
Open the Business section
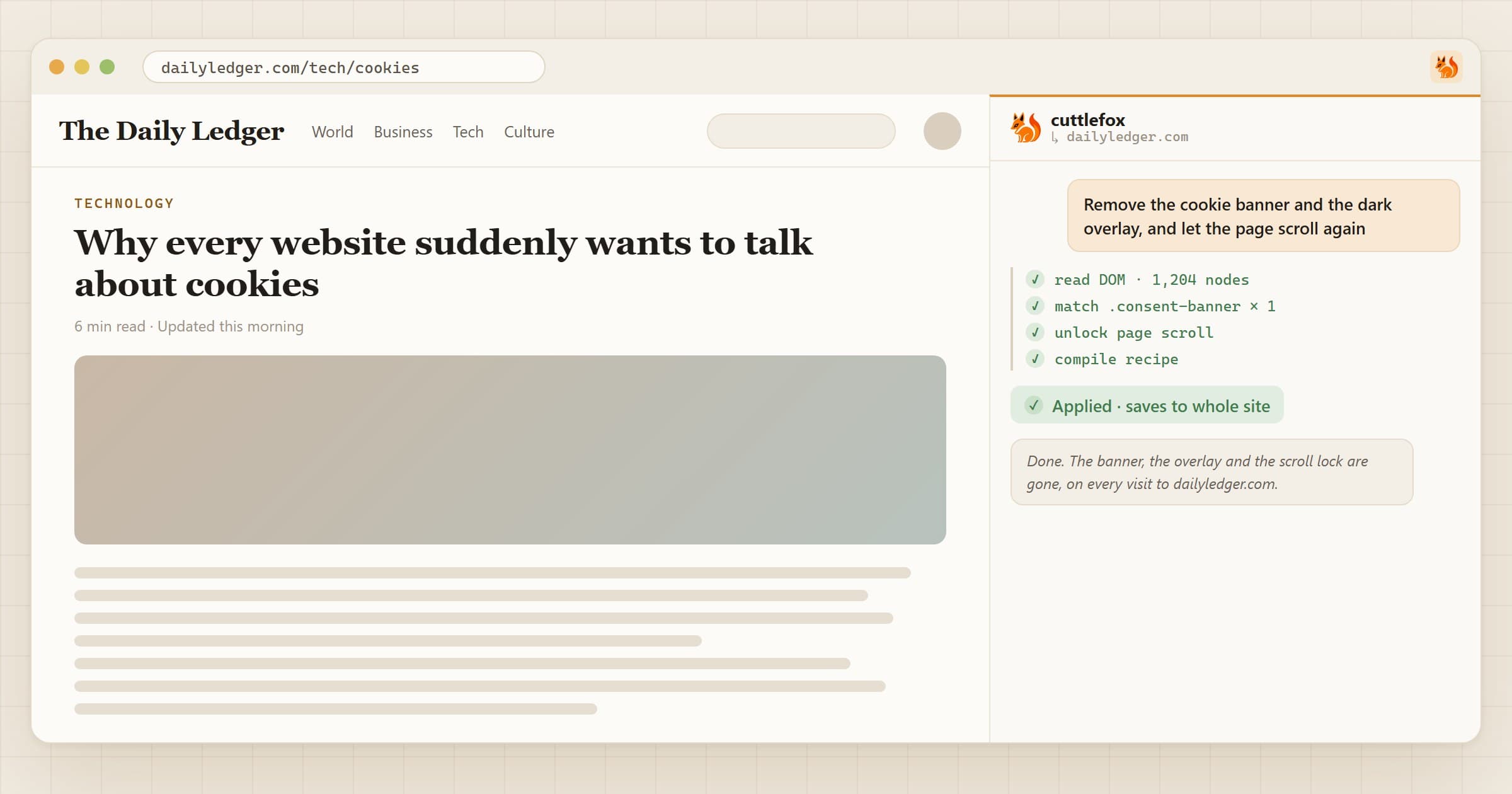tap(403, 132)
